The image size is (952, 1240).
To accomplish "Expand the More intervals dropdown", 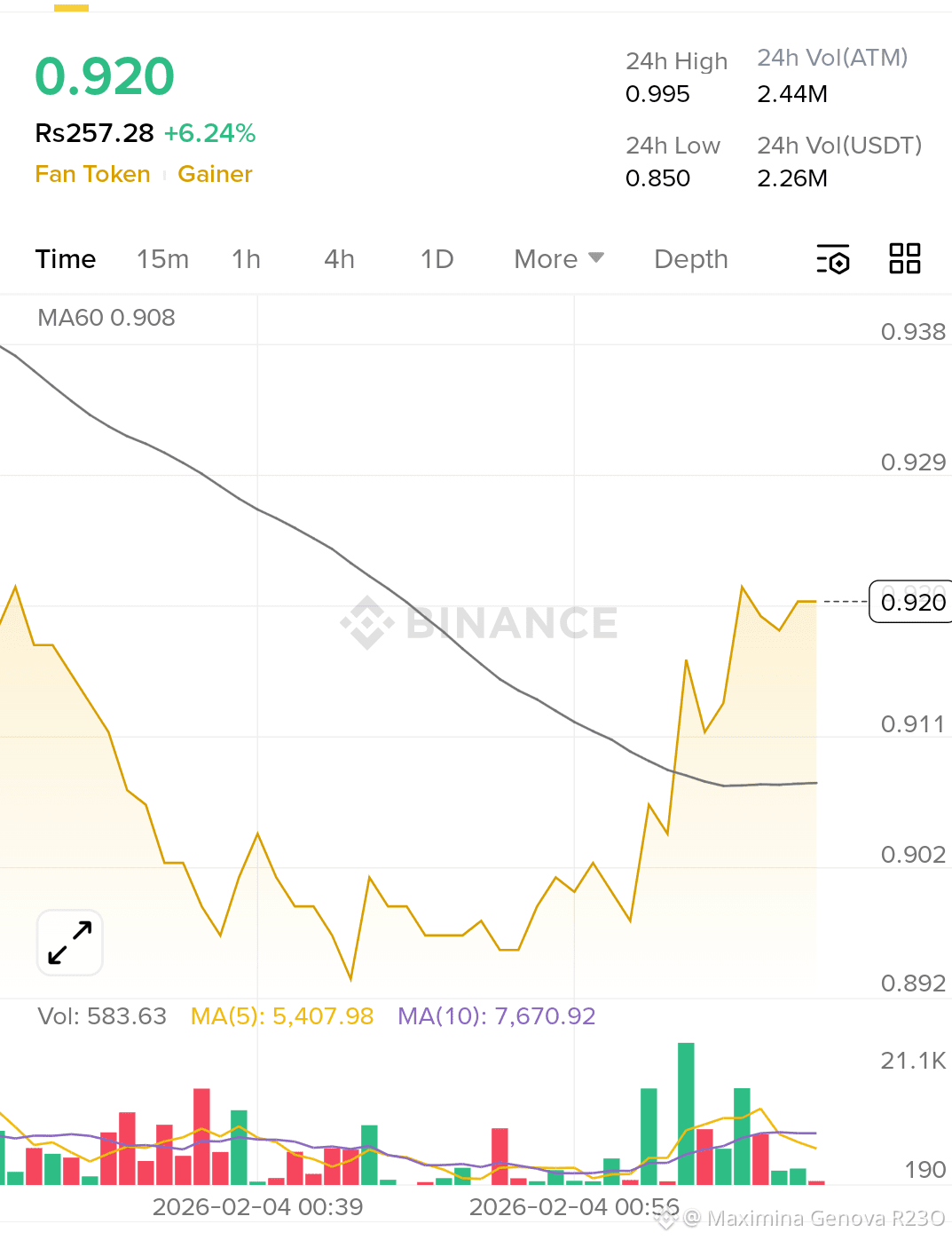I will click(558, 259).
